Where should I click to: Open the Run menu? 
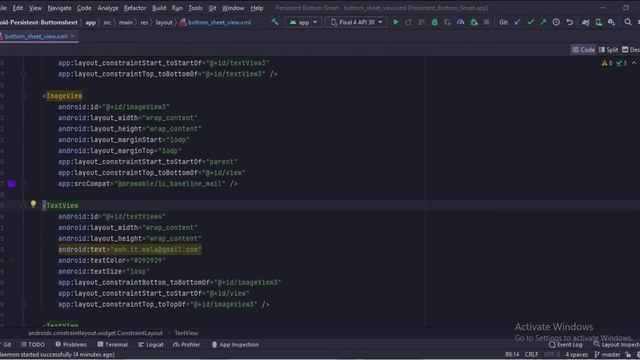tap(177, 8)
